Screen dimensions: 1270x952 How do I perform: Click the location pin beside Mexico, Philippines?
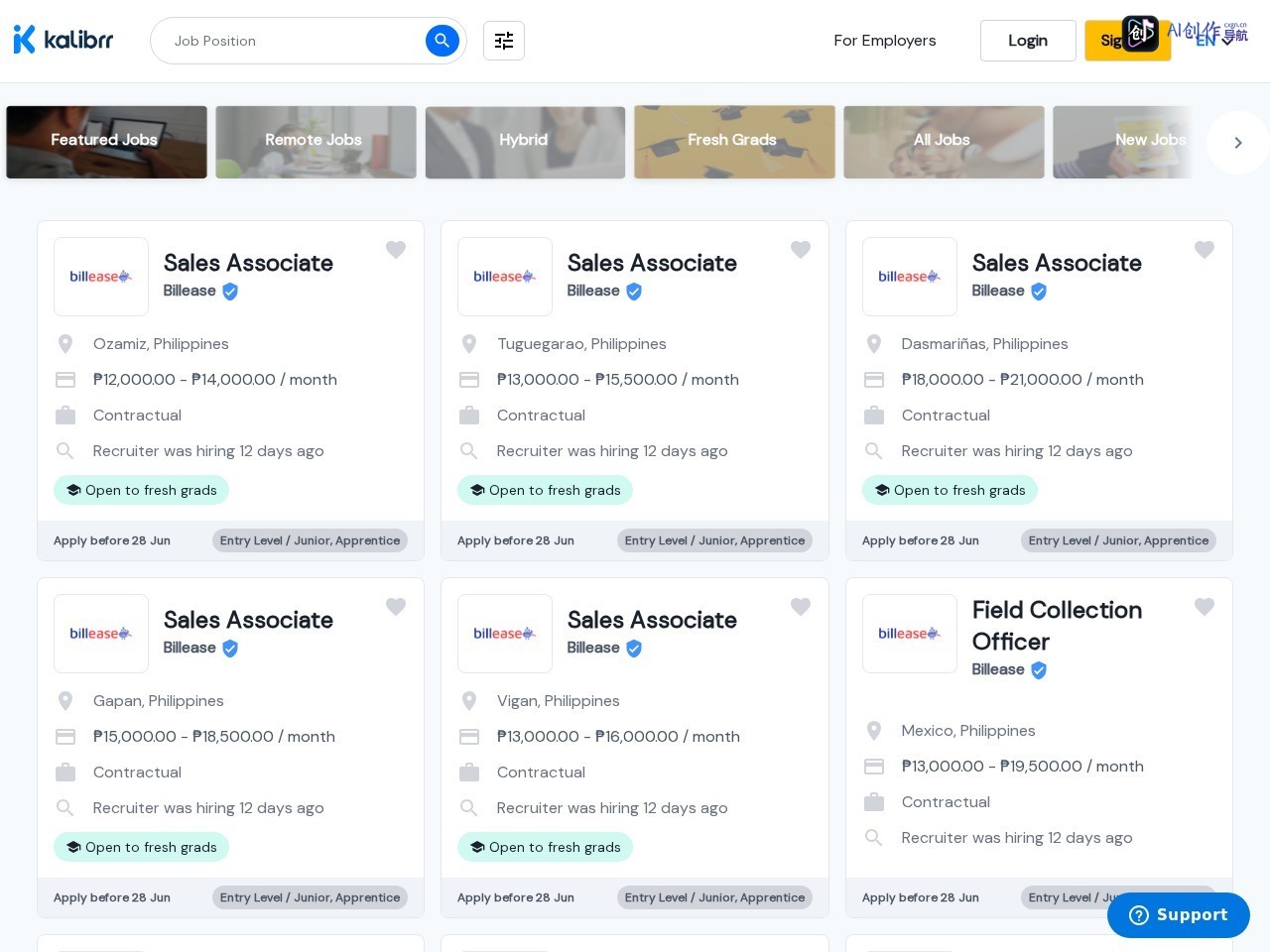click(x=874, y=731)
